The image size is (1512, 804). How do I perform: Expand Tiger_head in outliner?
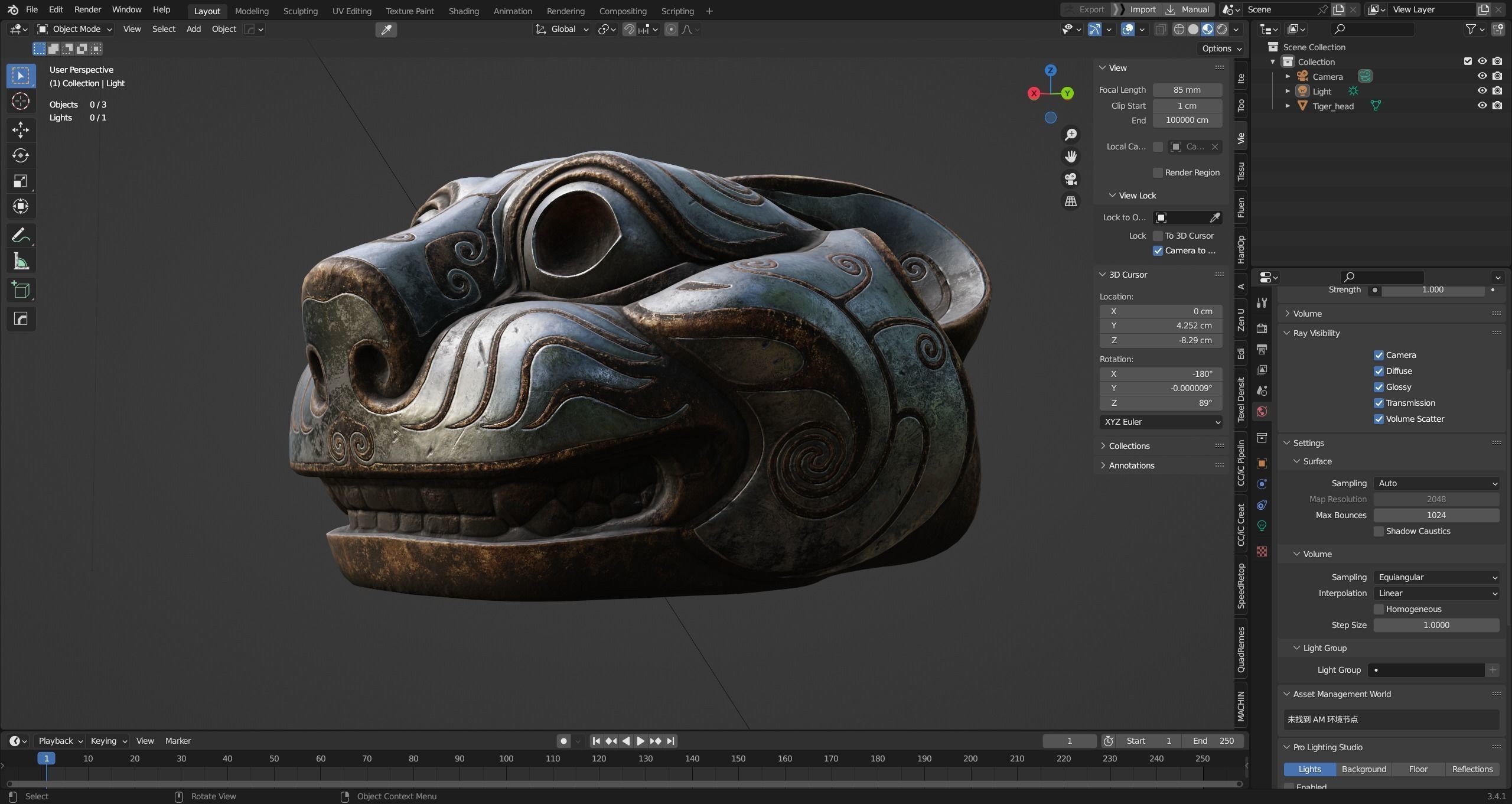click(x=1288, y=106)
